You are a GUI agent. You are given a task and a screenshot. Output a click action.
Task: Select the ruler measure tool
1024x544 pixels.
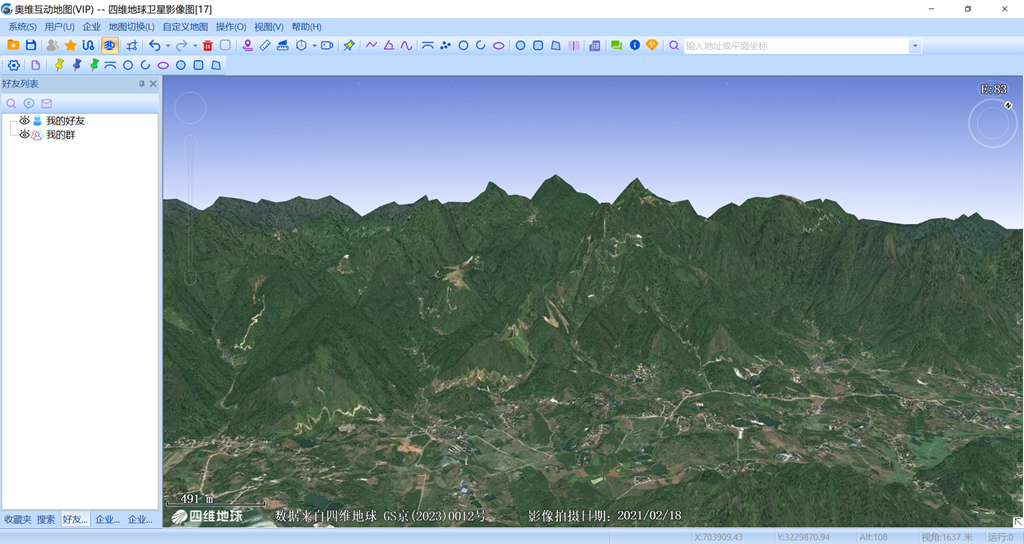265,46
